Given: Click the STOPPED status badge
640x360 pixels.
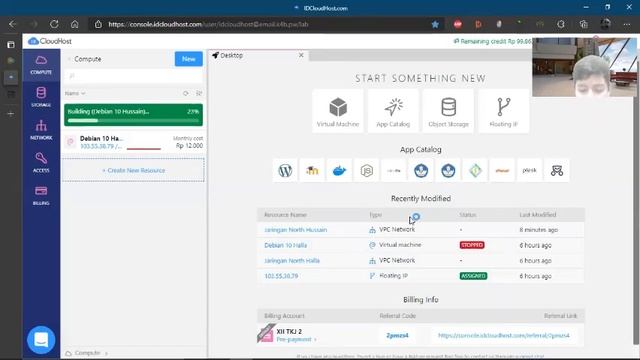Looking at the screenshot, I should point(472,245).
